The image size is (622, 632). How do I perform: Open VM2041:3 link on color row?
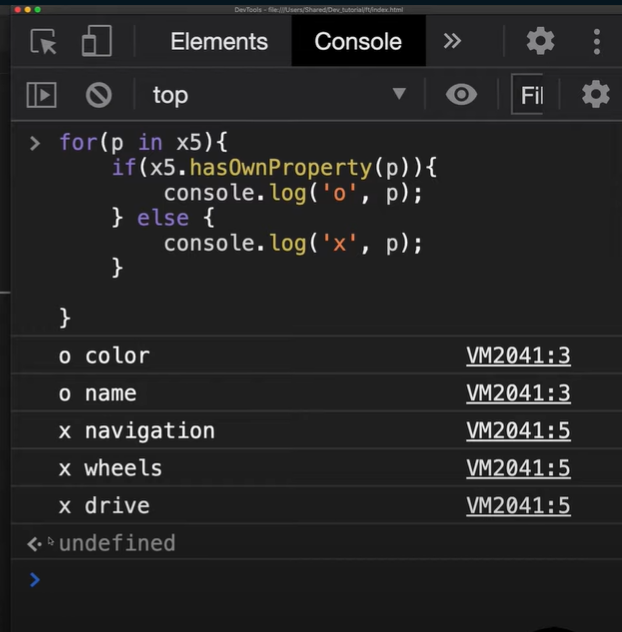coord(518,356)
